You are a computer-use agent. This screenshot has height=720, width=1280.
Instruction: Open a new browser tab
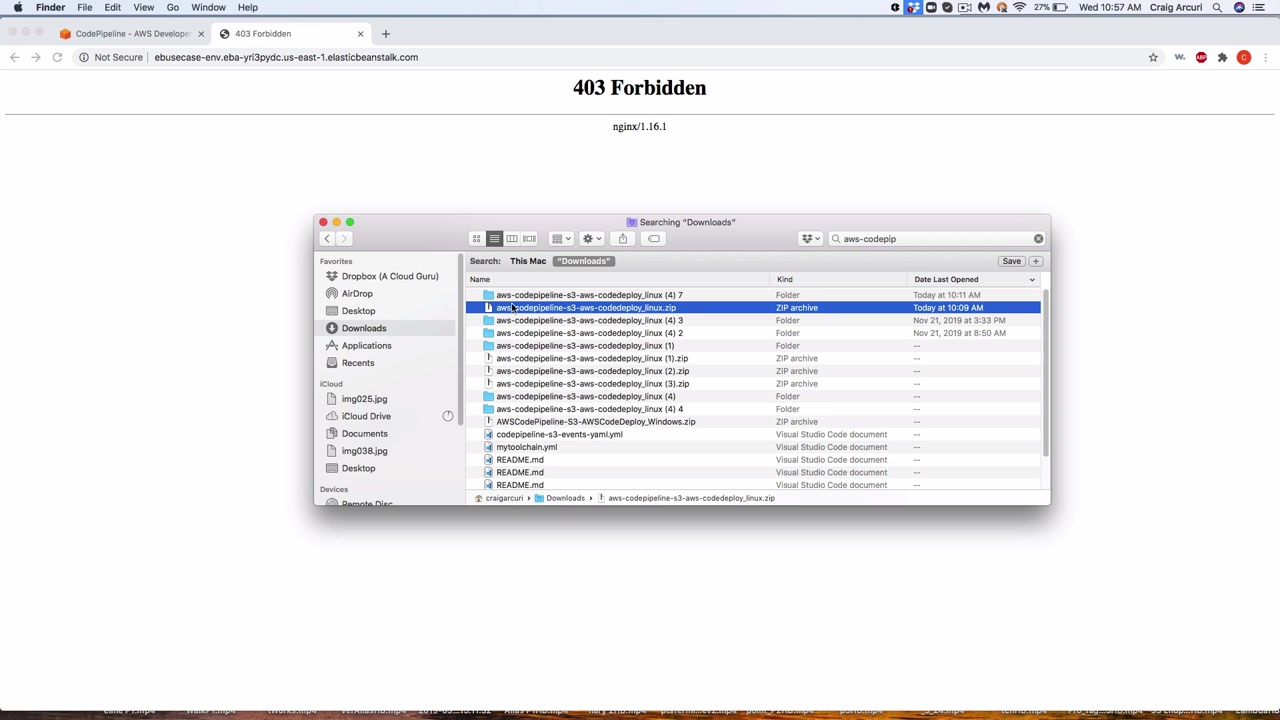pos(386,34)
